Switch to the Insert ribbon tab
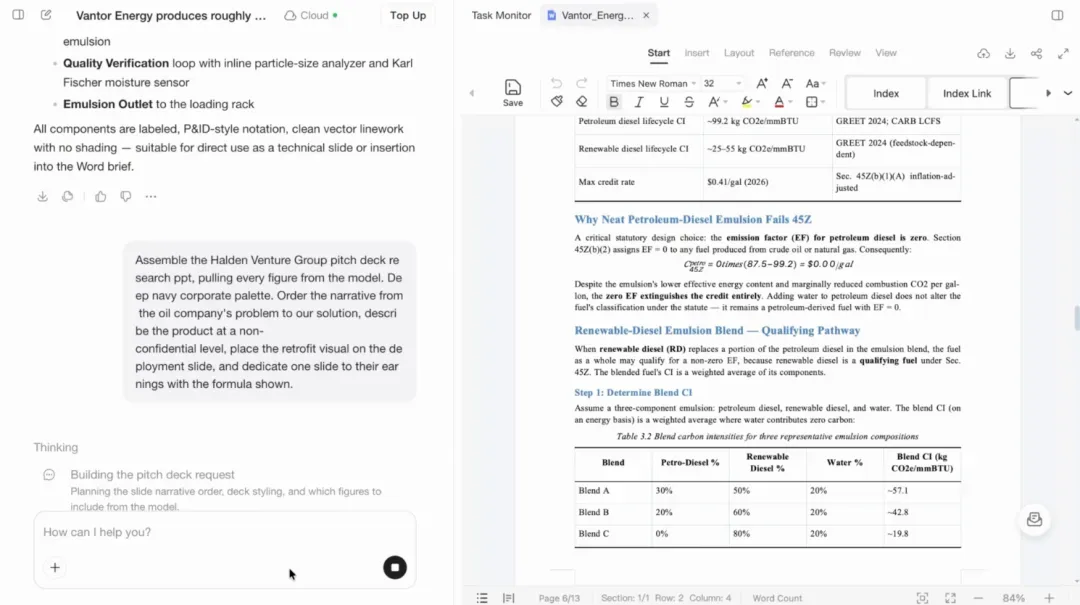Screen dimensions: 1080x605 tap(696, 53)
